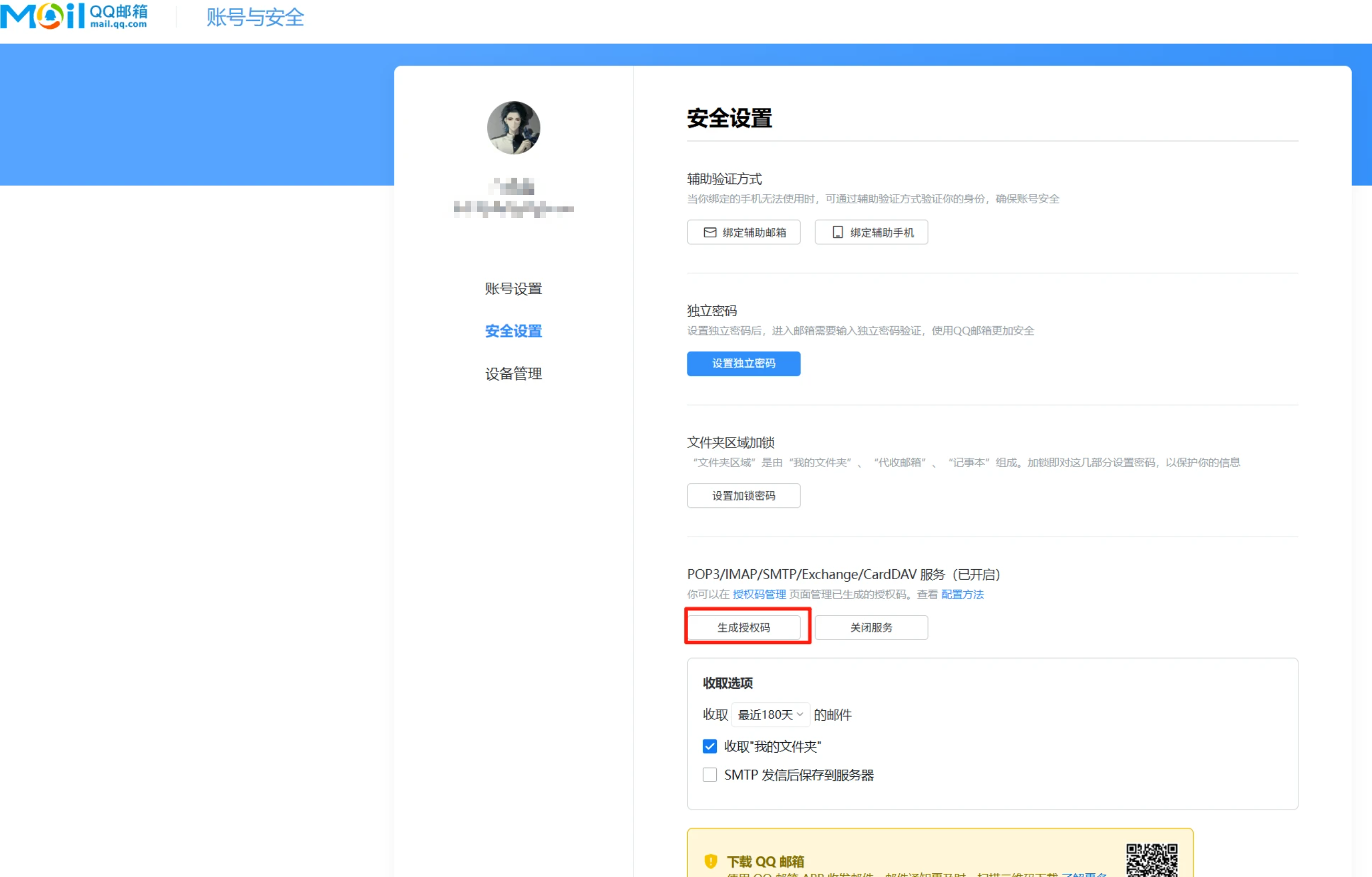Viewport: 1372px width, 877px height.
Task: Click the 关闭服务 button
Action: coord(871,627)
